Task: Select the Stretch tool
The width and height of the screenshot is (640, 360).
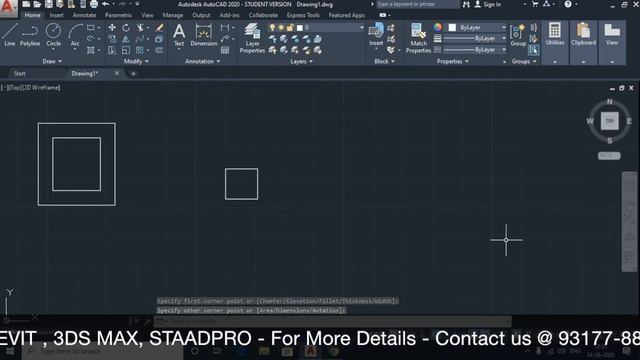Action: (112, 50)
